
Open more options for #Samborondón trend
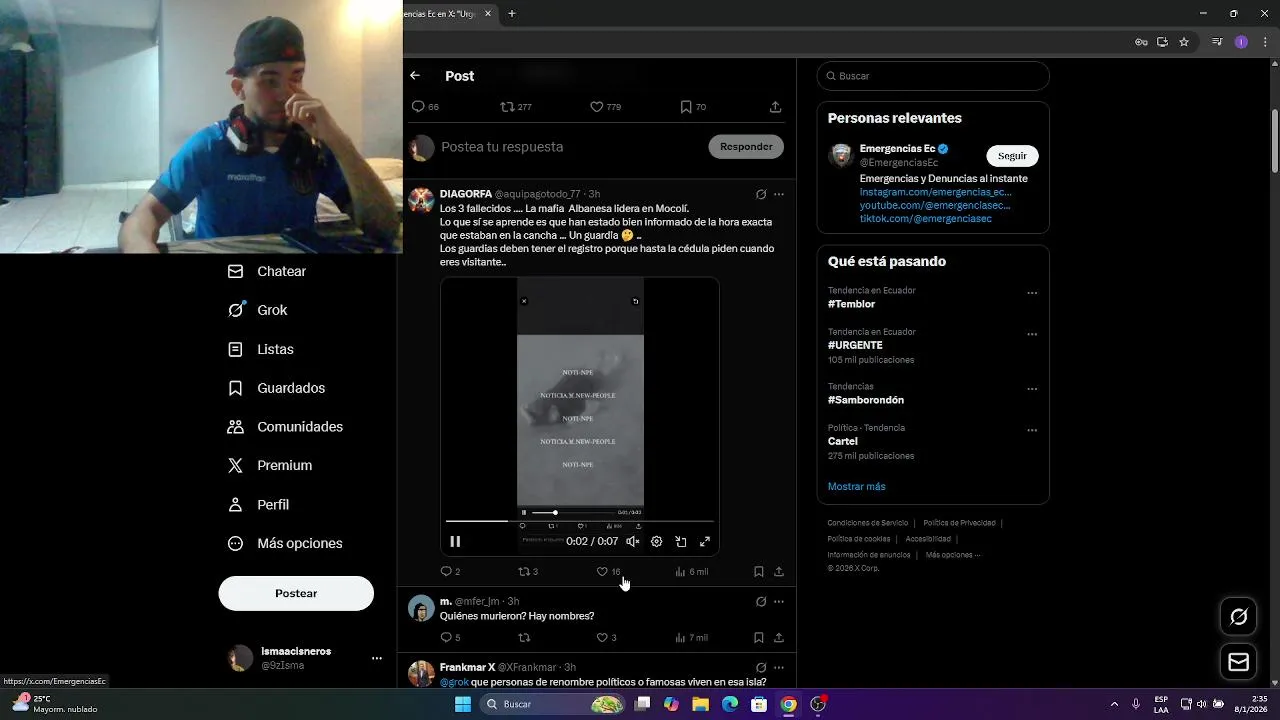pos(1032,389)
